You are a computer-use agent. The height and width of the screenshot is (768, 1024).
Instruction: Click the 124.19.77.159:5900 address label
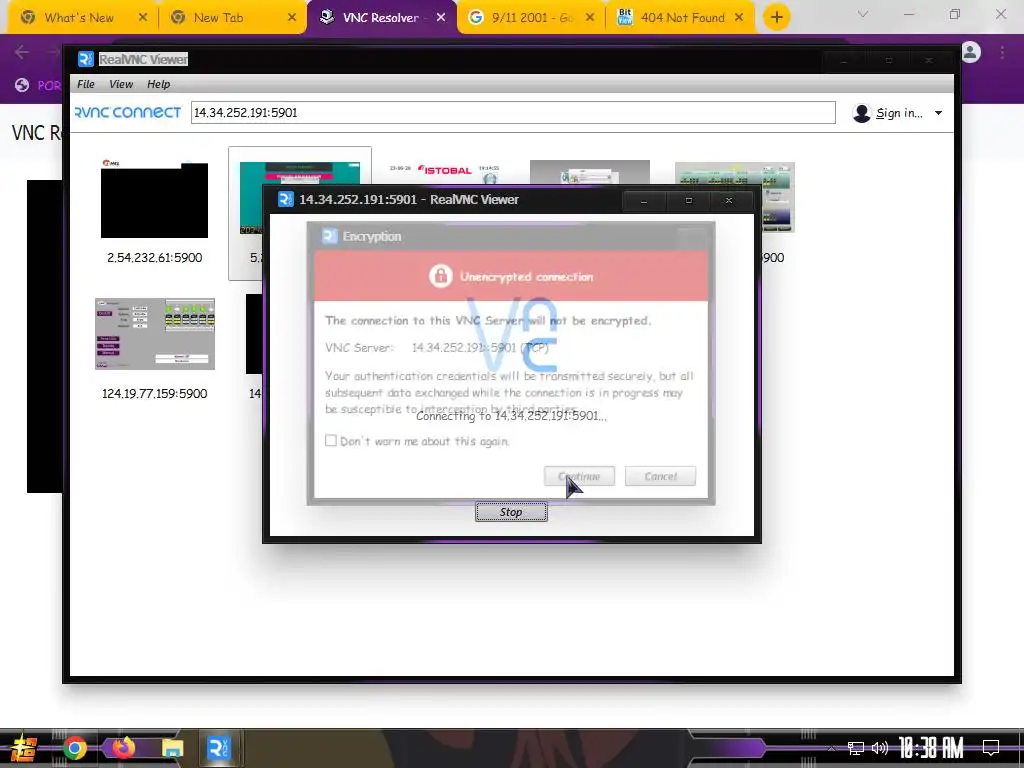(x=155, y=393)
